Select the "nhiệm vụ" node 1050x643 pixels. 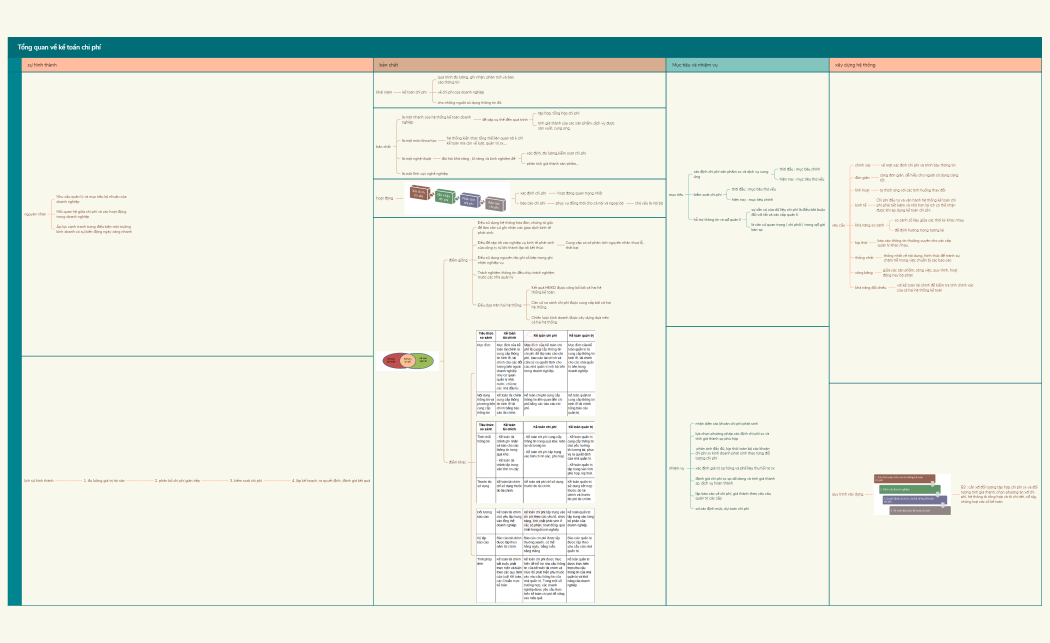676,467
